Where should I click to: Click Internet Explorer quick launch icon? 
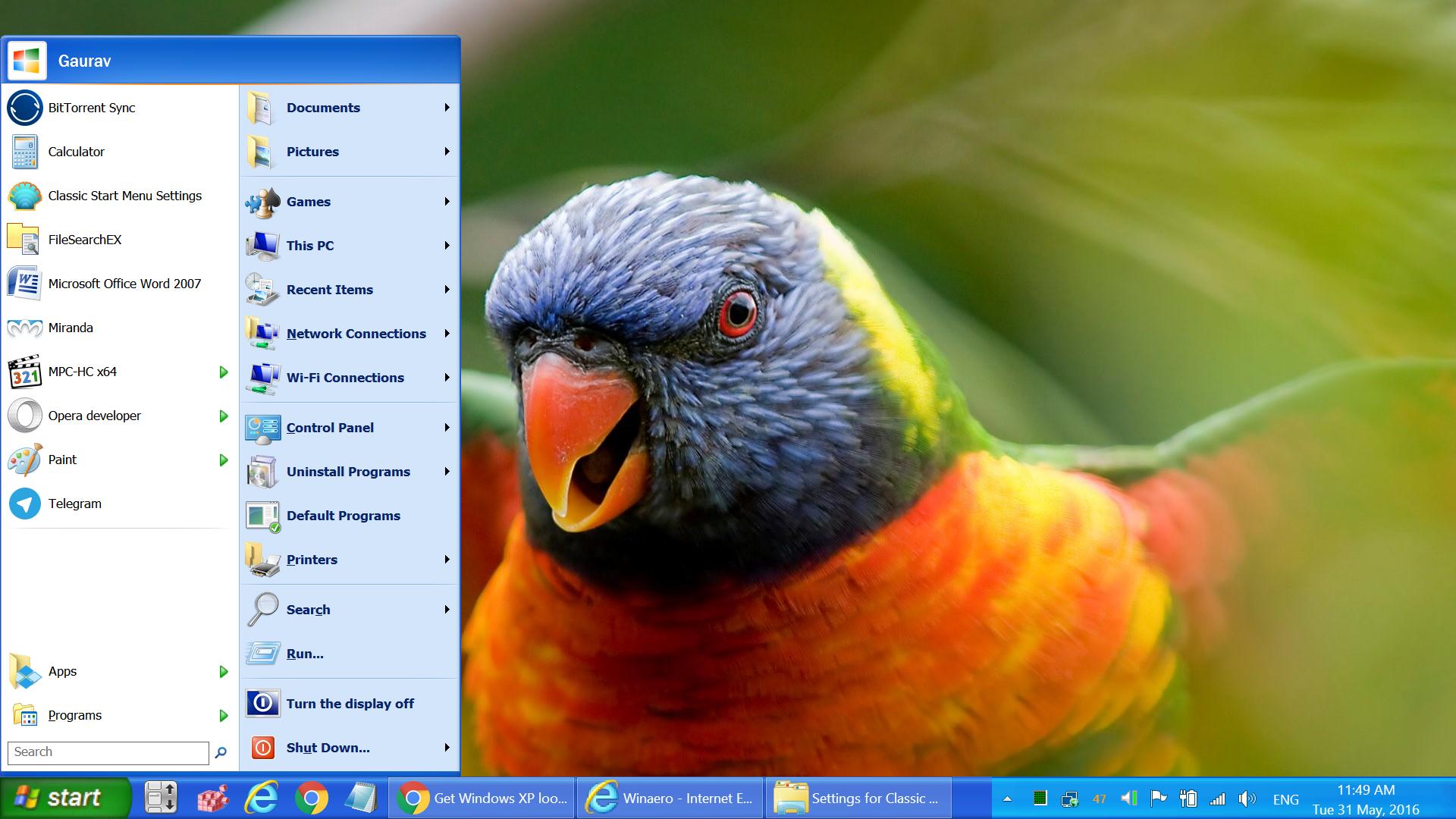pyautogui.click(x=262, y=798)
